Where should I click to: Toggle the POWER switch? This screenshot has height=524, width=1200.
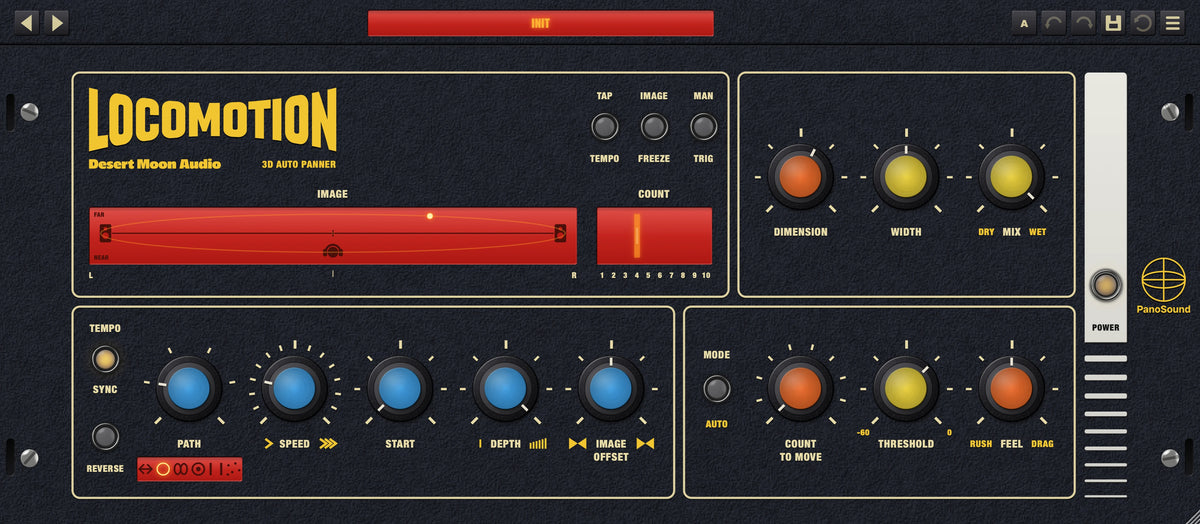1105,286
